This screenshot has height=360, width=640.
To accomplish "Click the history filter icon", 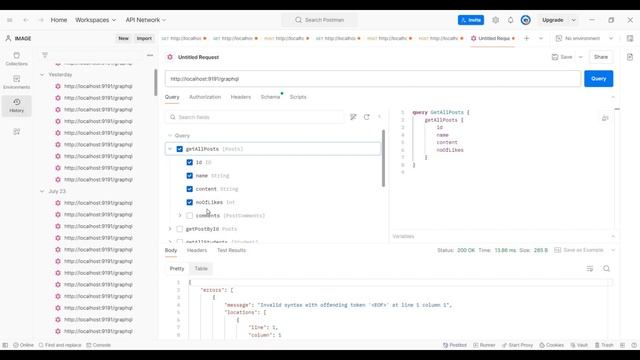I will (x=45, y=55).
